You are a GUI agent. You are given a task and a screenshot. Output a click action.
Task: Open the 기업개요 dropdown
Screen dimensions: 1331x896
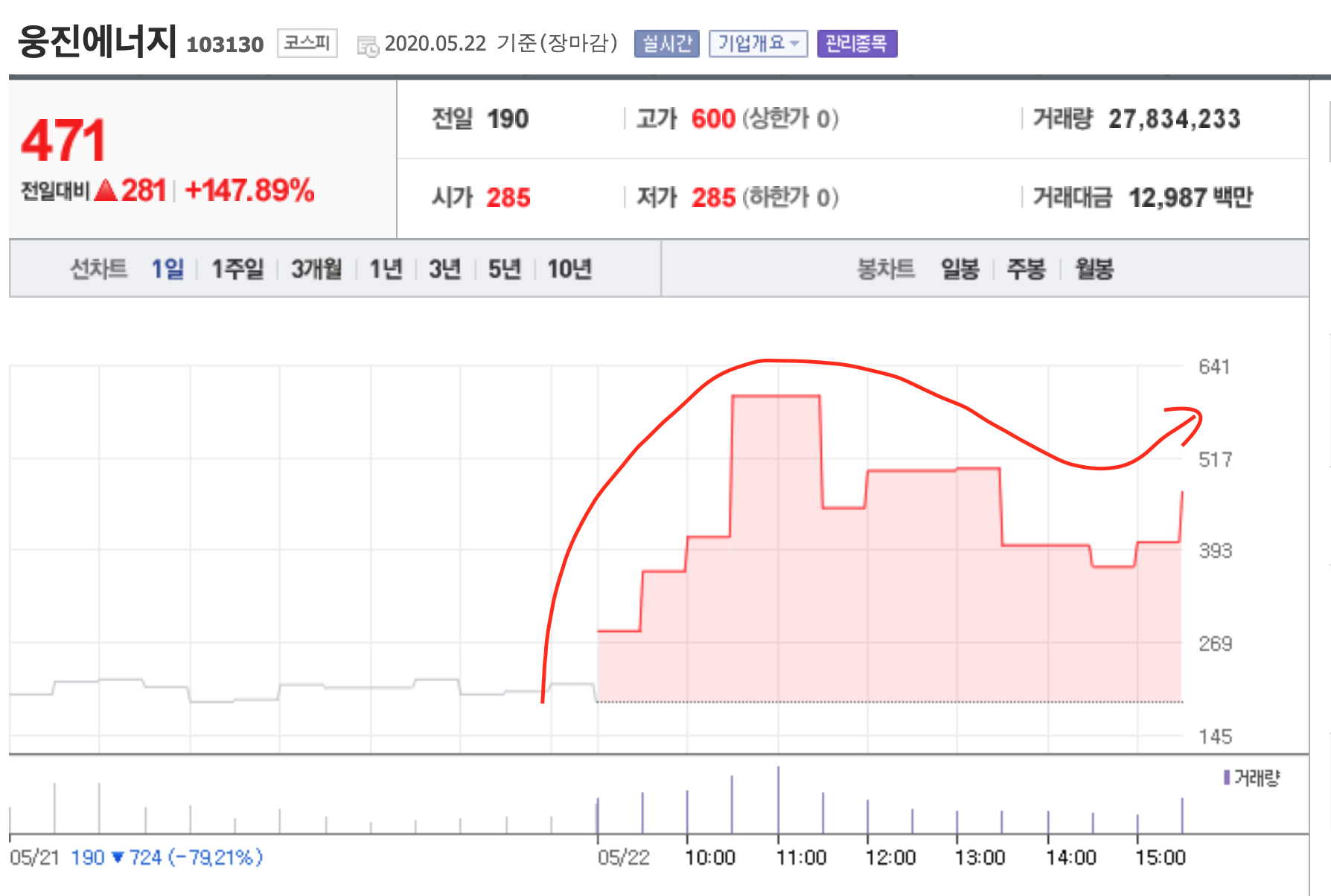pyautogui.click(x=758, y=43)
